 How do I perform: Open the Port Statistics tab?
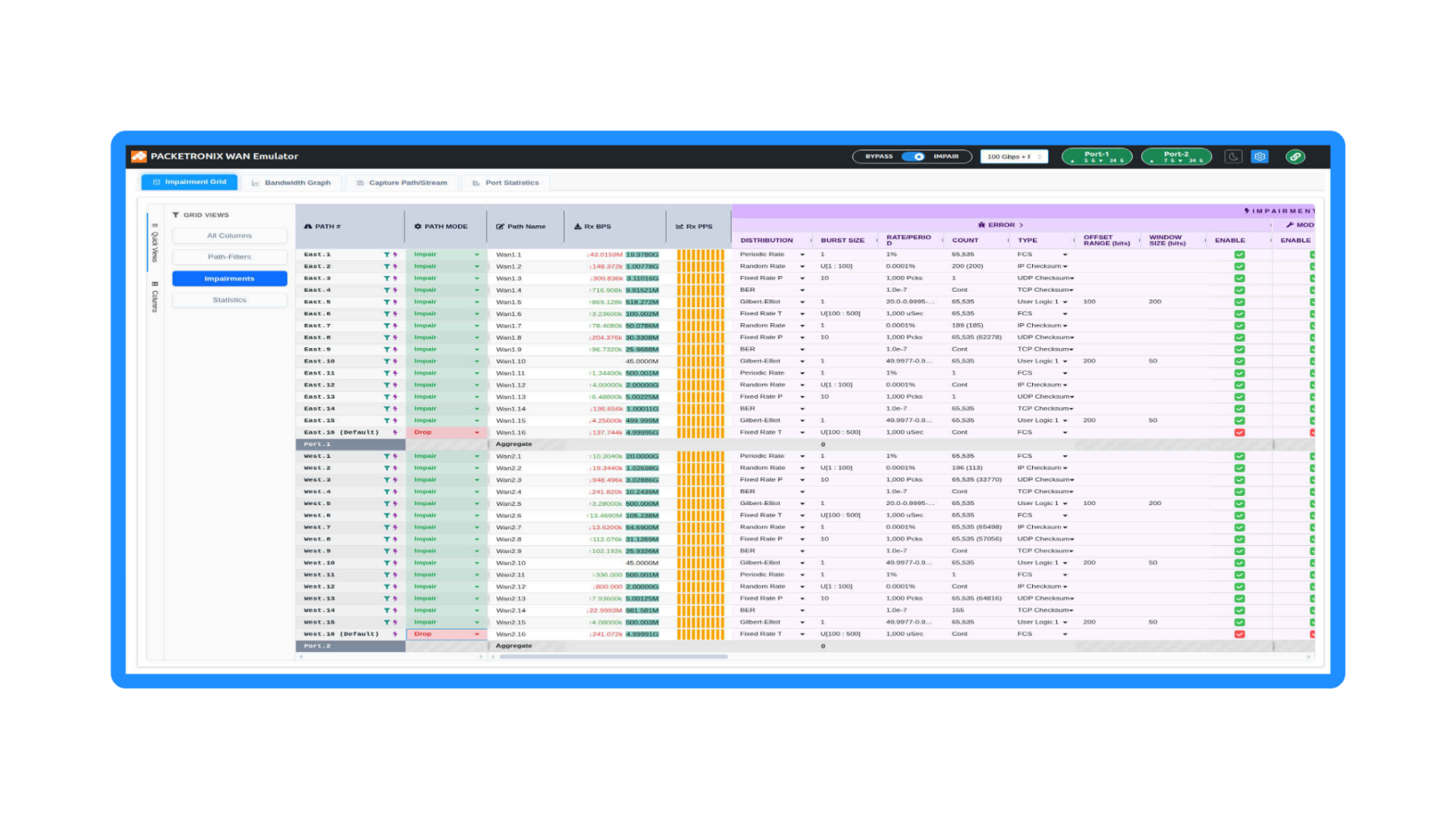tap(505, 183)
